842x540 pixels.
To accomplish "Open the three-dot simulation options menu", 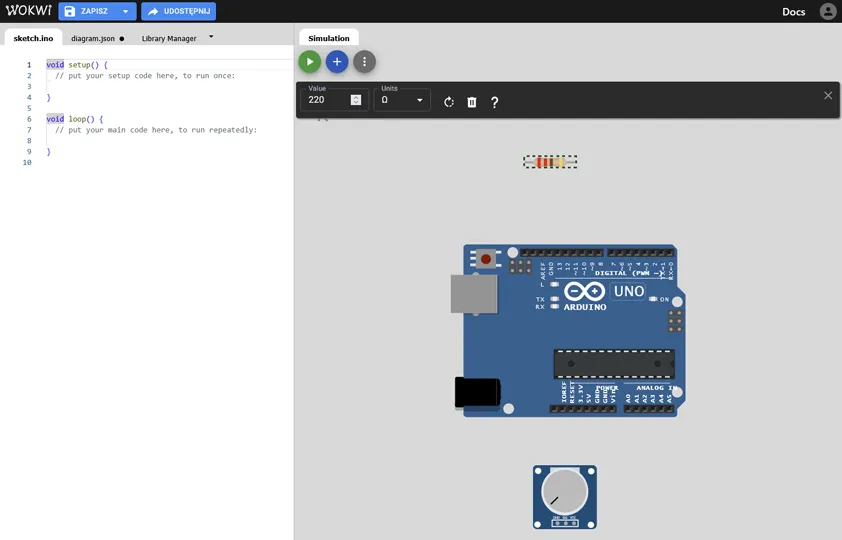I will click(x=365, y=62).
